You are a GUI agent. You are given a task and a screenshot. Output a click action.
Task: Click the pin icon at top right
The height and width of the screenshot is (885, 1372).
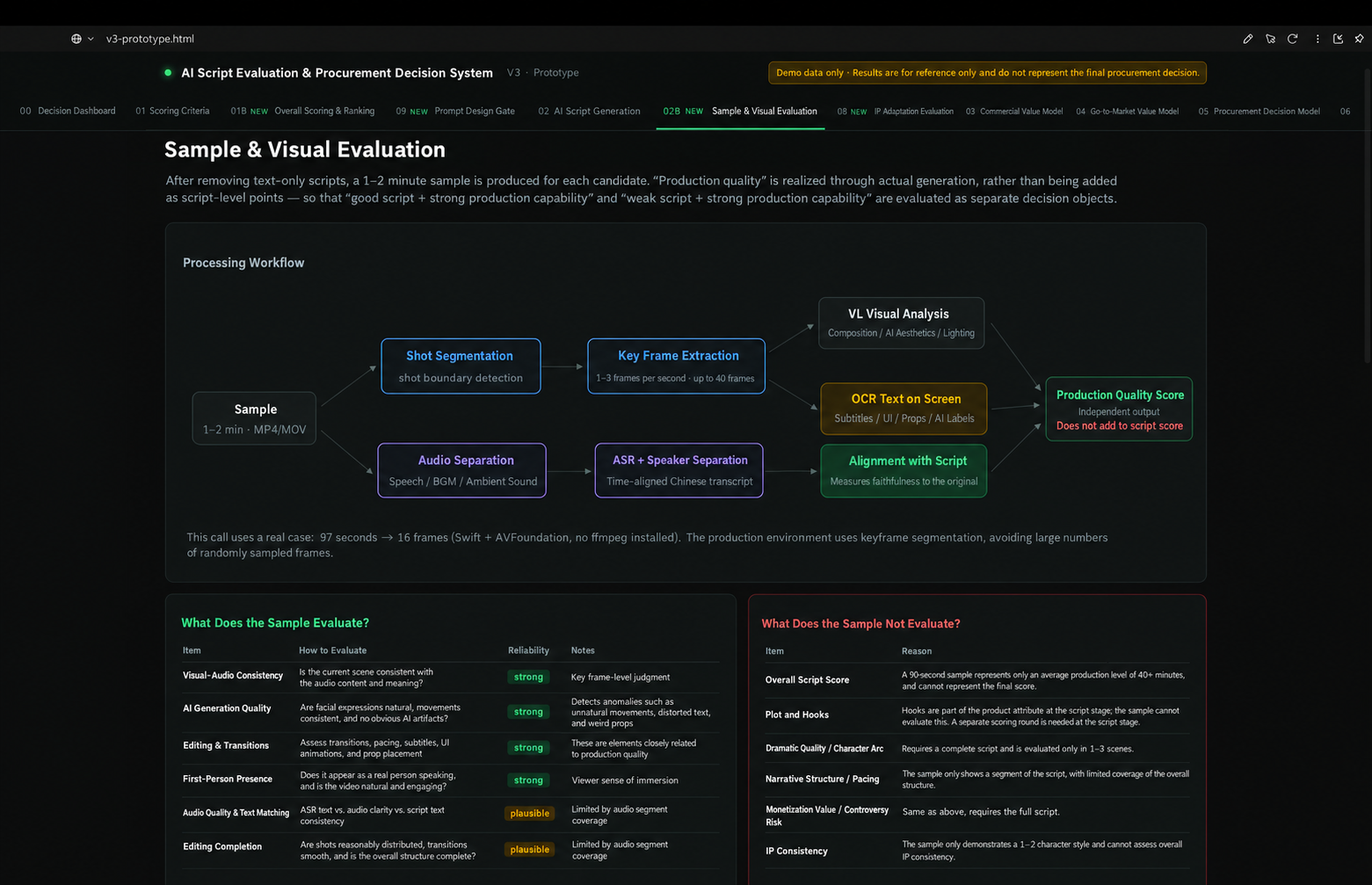1360,39
